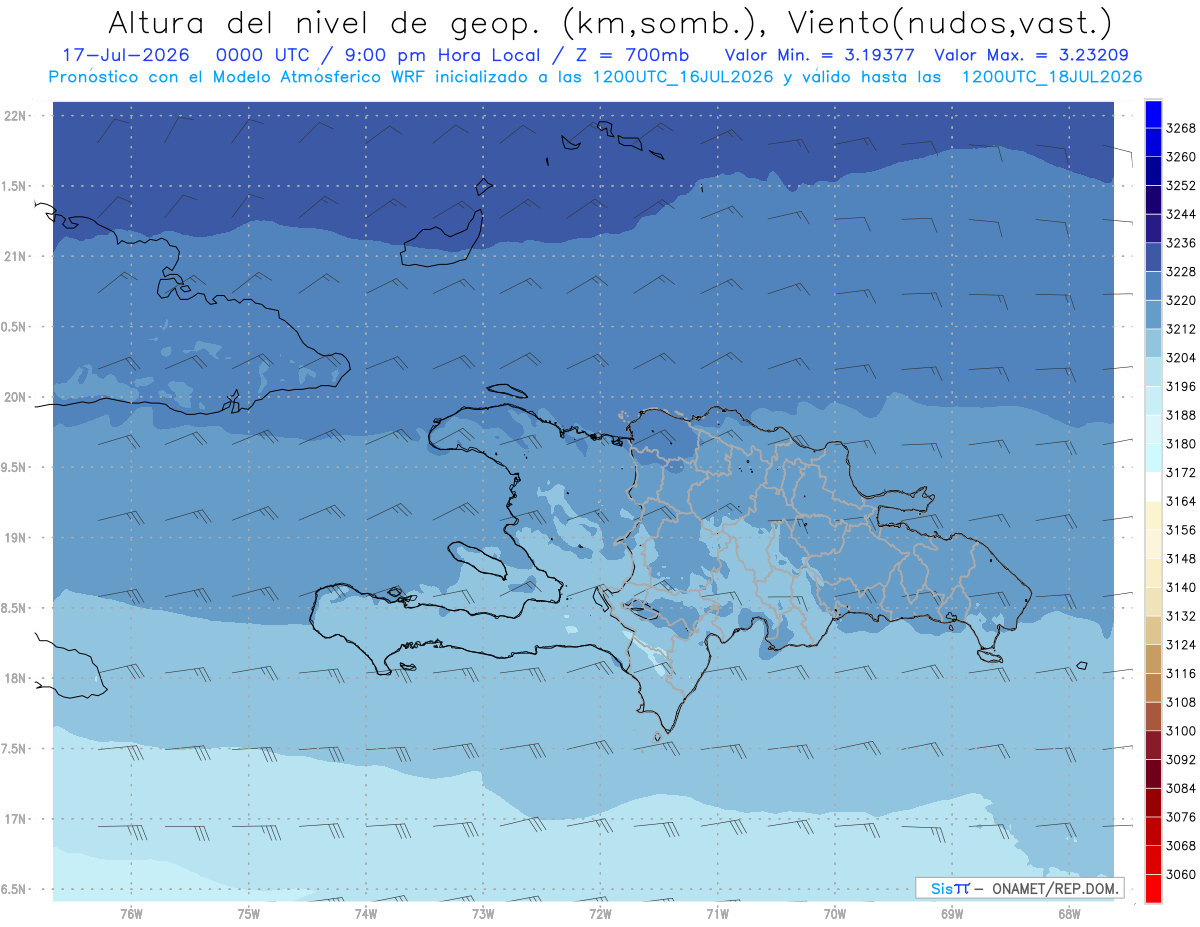This screenshot has height=927, width=1200.
Task: Click the bright blue swatch above 3268
Action: click(1153, 114)
